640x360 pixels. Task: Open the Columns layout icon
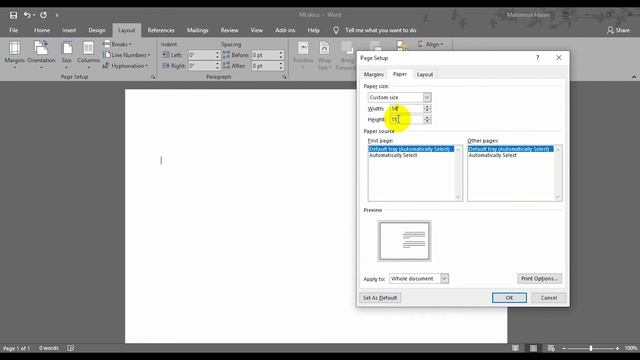88,49
